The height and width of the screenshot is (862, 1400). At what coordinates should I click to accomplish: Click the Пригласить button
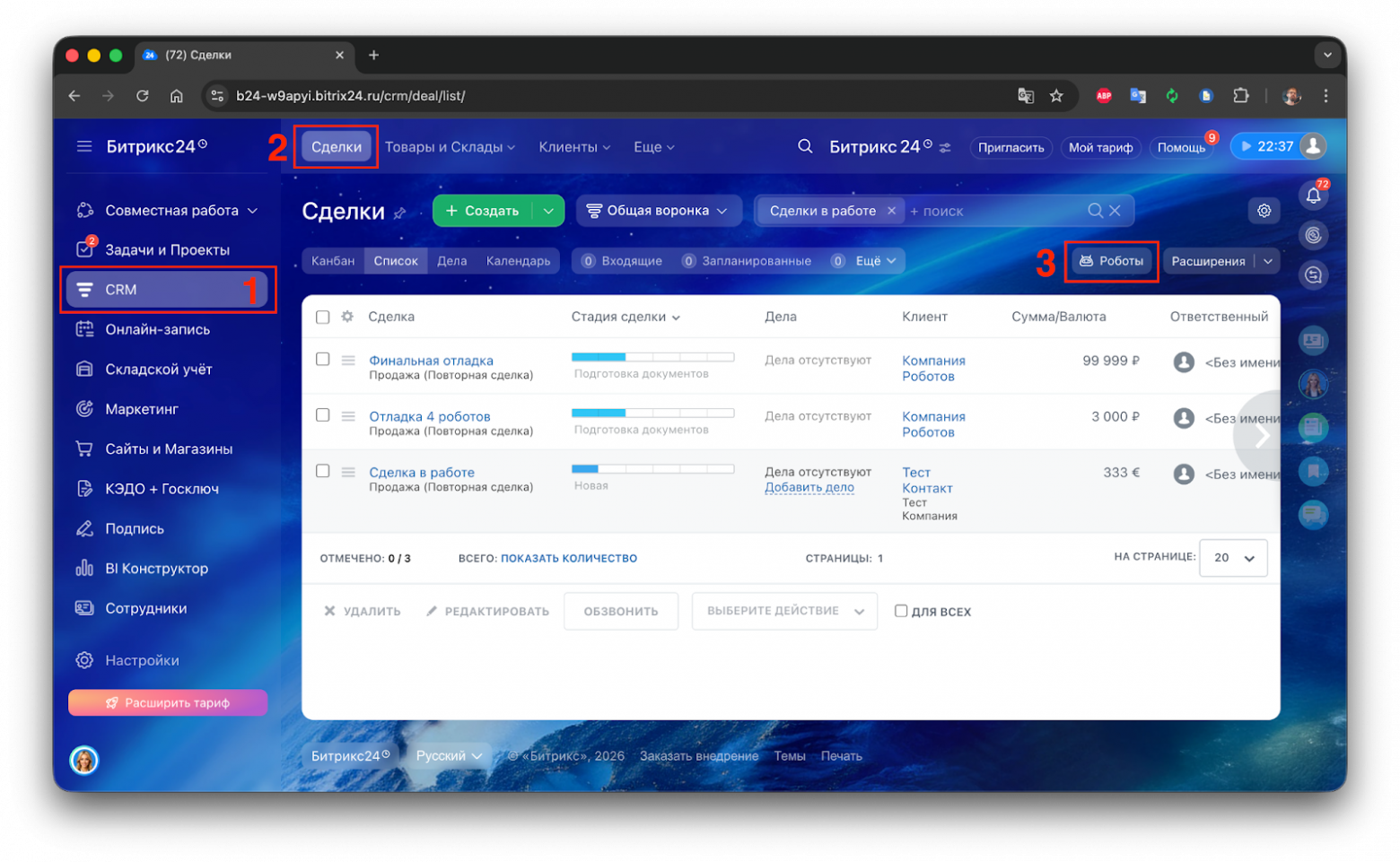tap(1011, 147)
